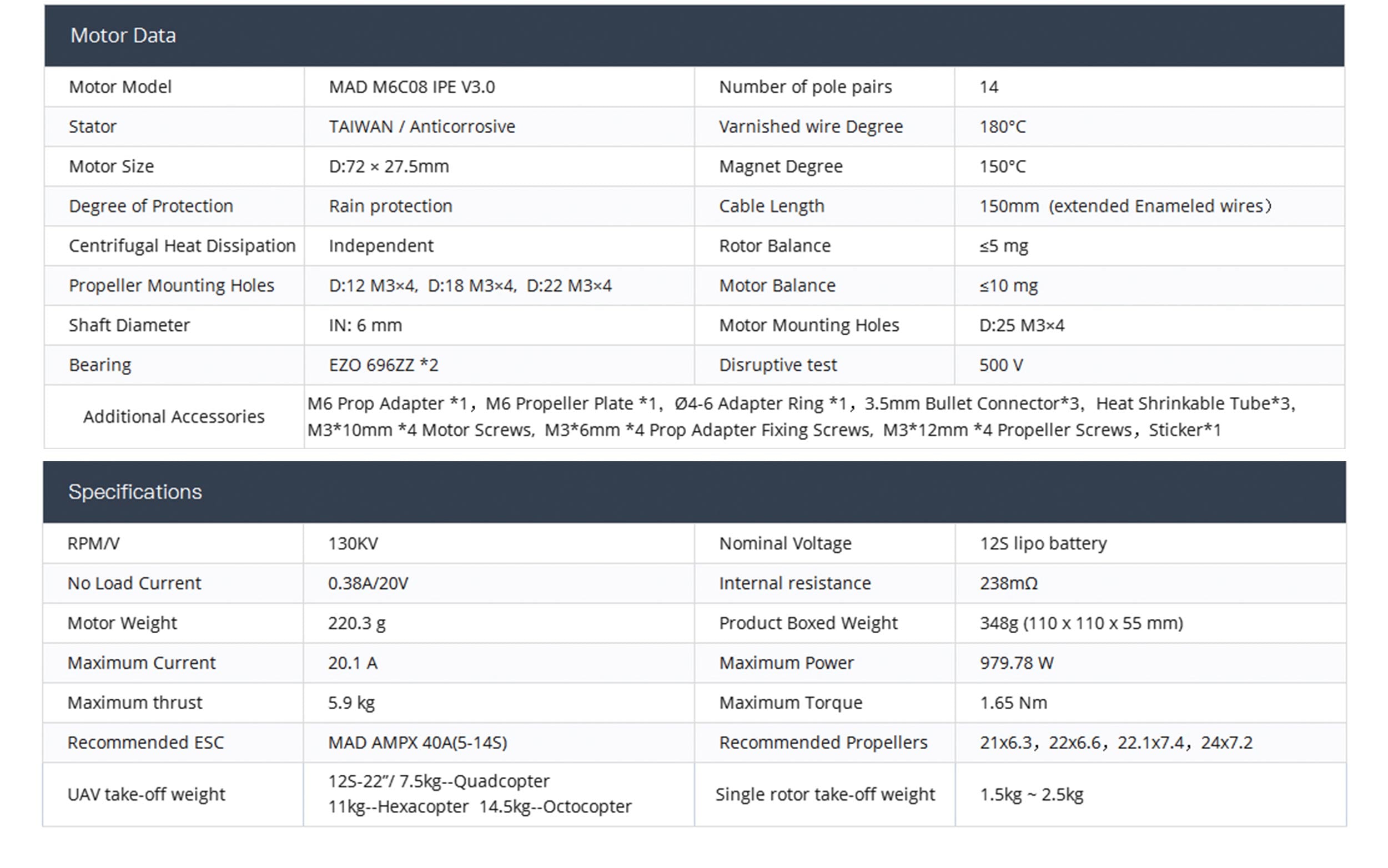Screen dimensions: 1388x868
Task: Click the 12S lipo battery voltage value
Action: 1043,544
